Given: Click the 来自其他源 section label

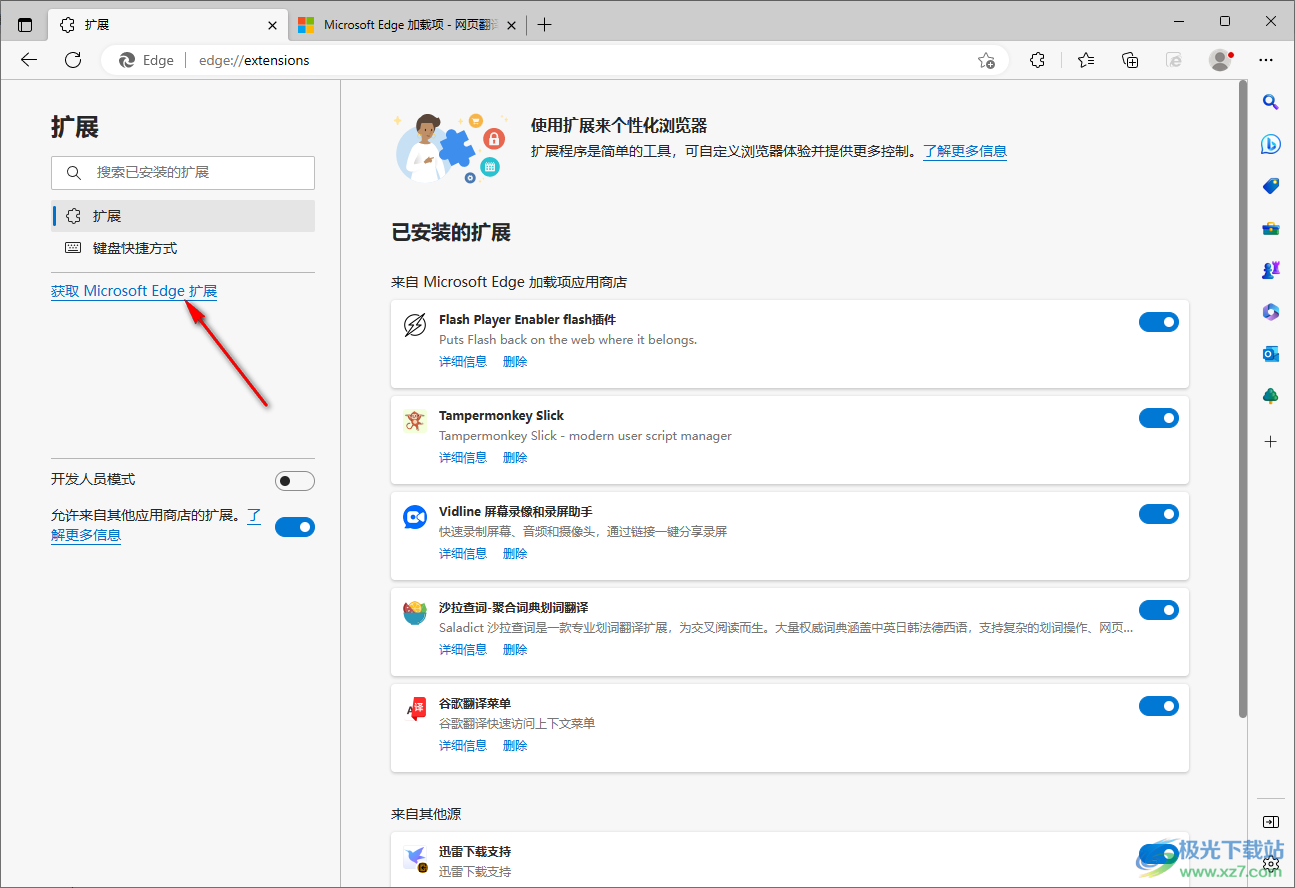Looking at the screenshot, I should (x=426, y=814).
